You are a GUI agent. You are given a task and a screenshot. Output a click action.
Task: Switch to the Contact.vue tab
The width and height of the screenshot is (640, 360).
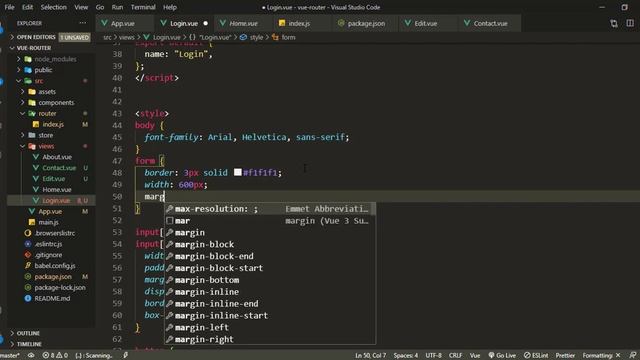click(x=490, y=23)
